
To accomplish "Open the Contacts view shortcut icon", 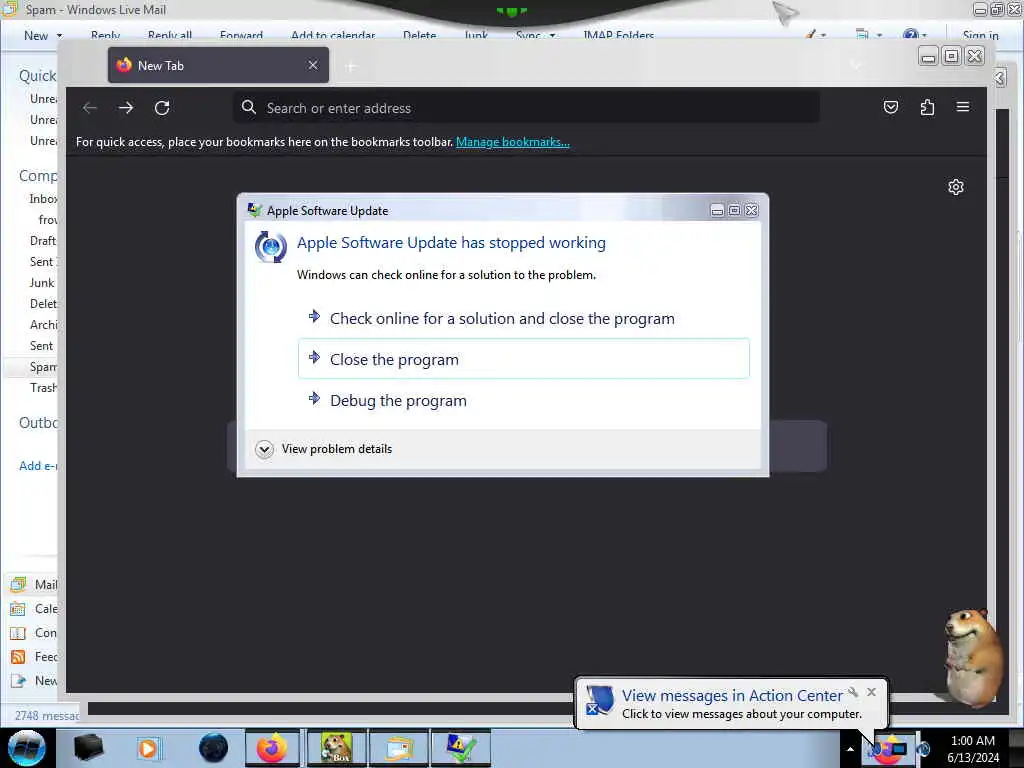I will pyautogui.click(x=18, y=633).
